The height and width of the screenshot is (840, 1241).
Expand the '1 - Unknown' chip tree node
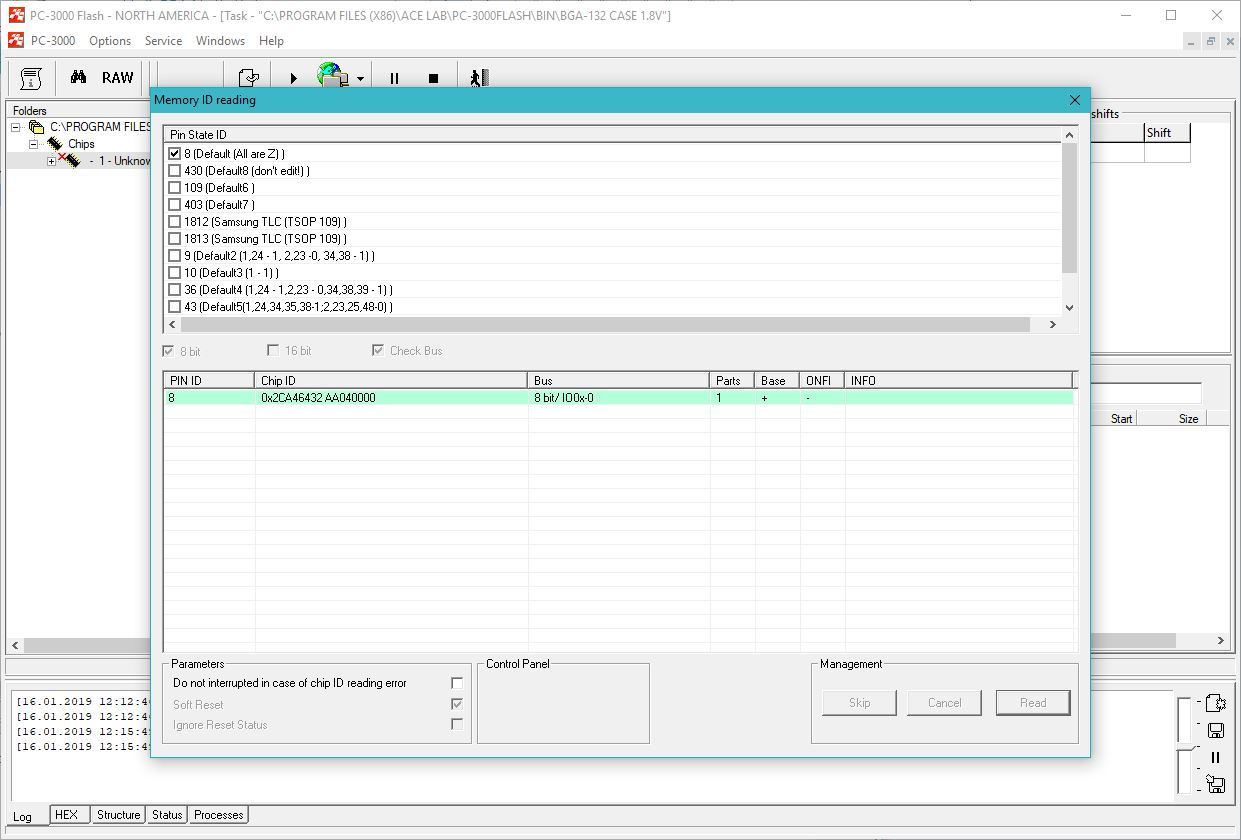pyautogui.click(x=51, y=161)
